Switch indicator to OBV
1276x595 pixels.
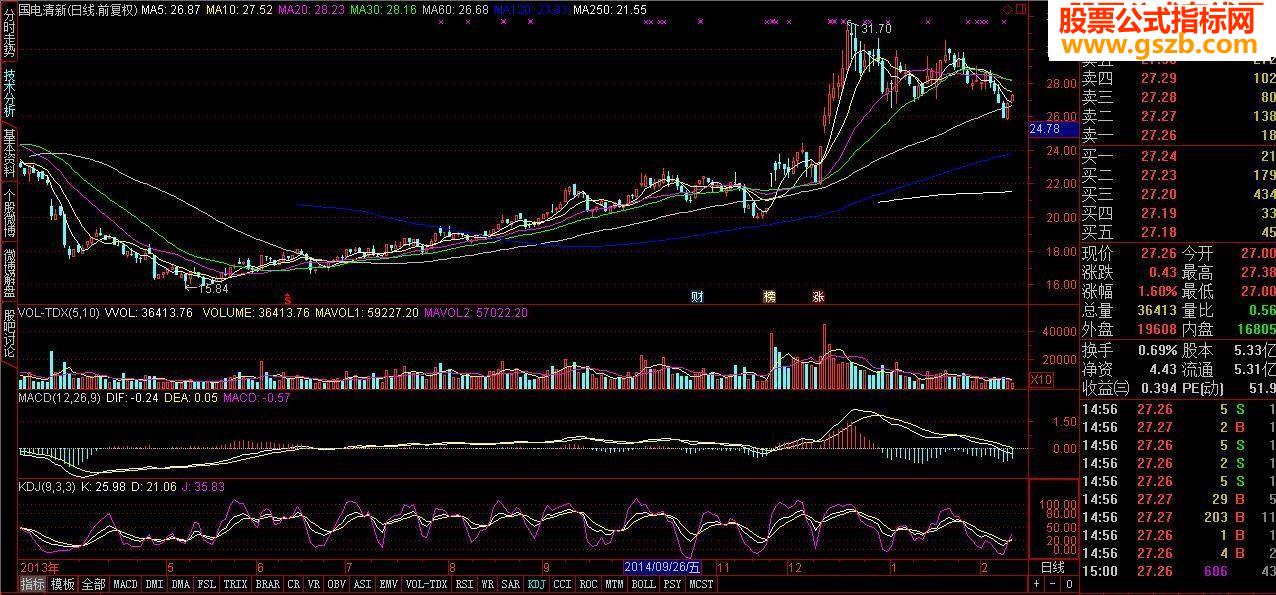click(x=337, y=584)
